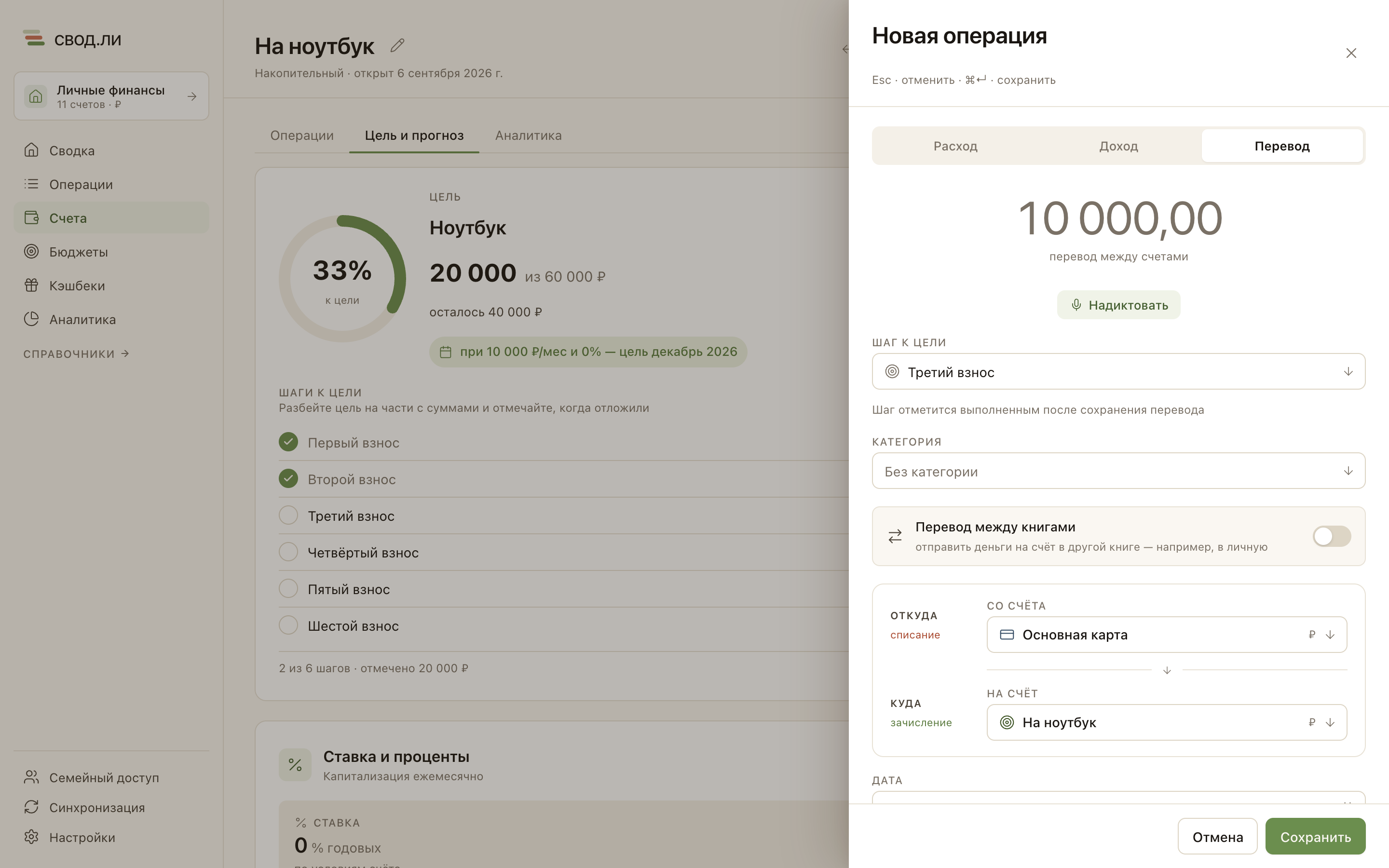The height and width of the screenshot is (868, 1389).
Task: Uncheck the Второй взнос step
Action: click(x=288, y=478)
